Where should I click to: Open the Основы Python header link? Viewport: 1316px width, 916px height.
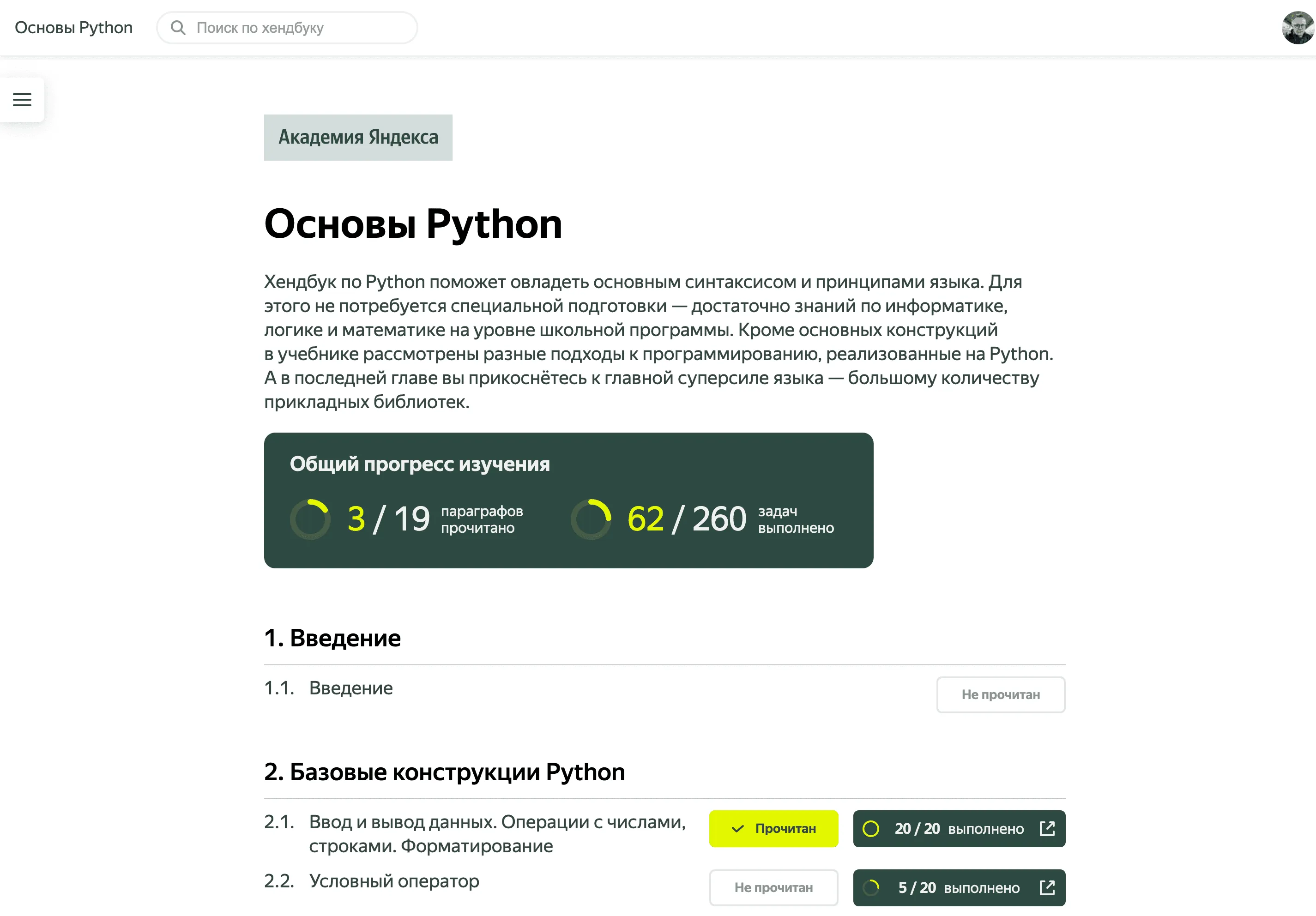[73, 28]
